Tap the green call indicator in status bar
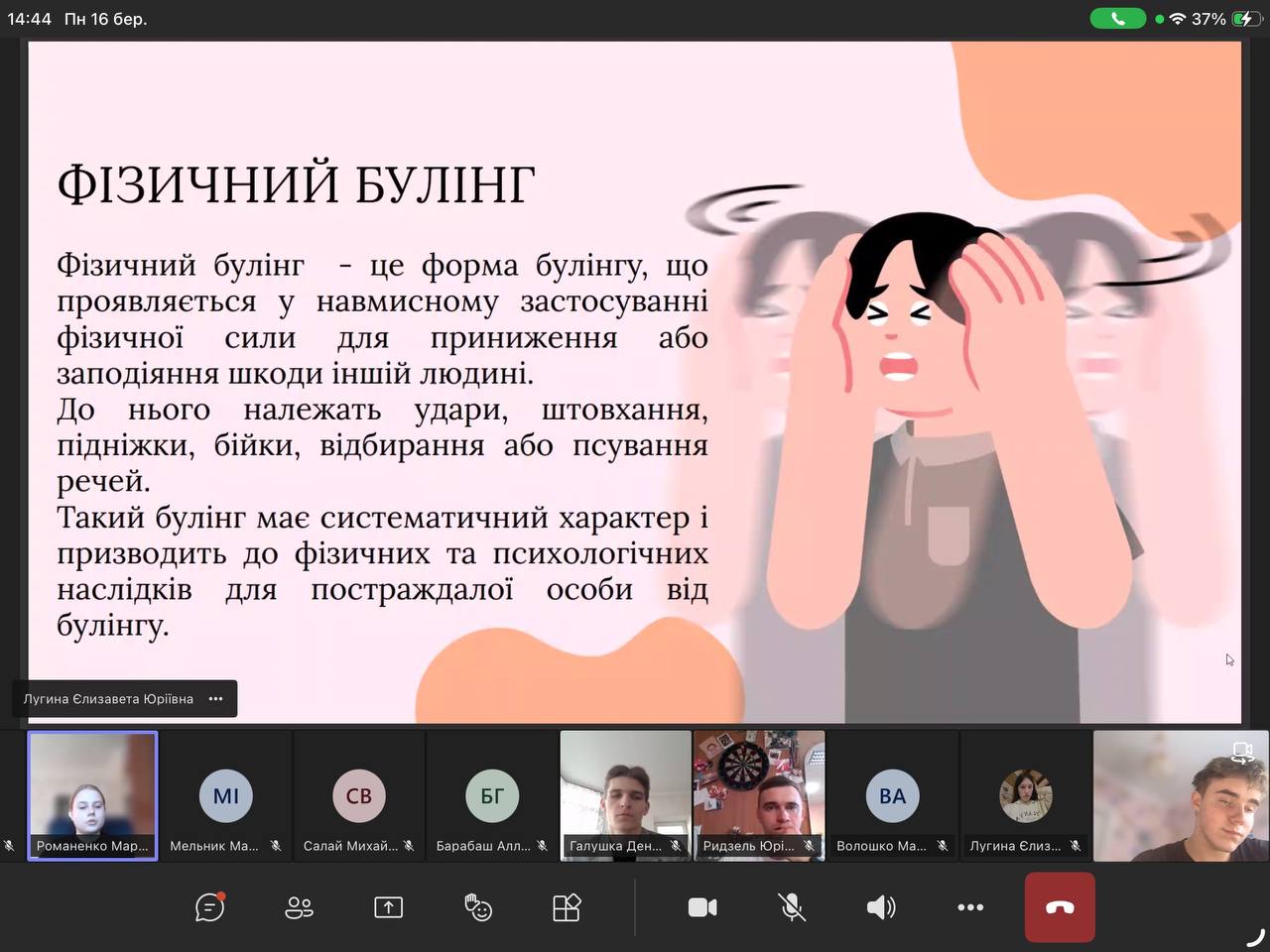Image resolution: width=1270 pixels, height=952 pixels. tap(1117, 19)
